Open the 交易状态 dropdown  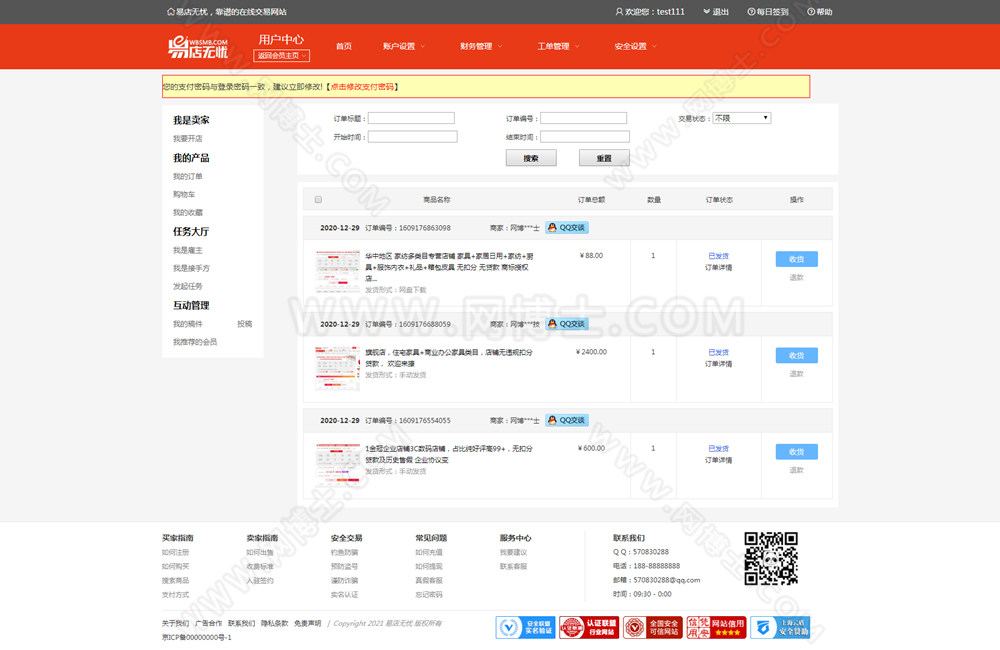(x=740, y=118)
